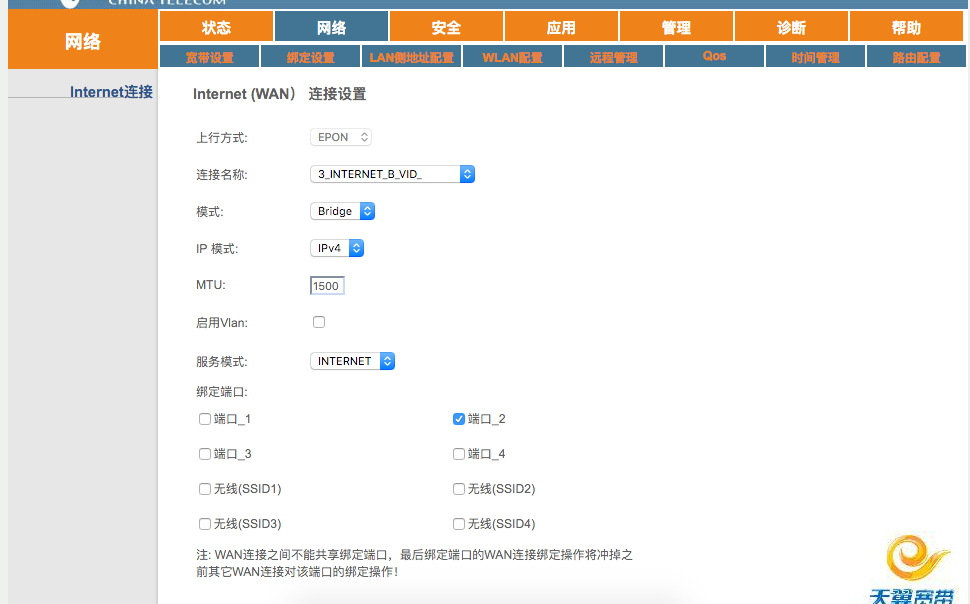Open LAN侧地址配置 submenu
The width and height of the screenshot is (970, 604).
(x=411, y=56)
